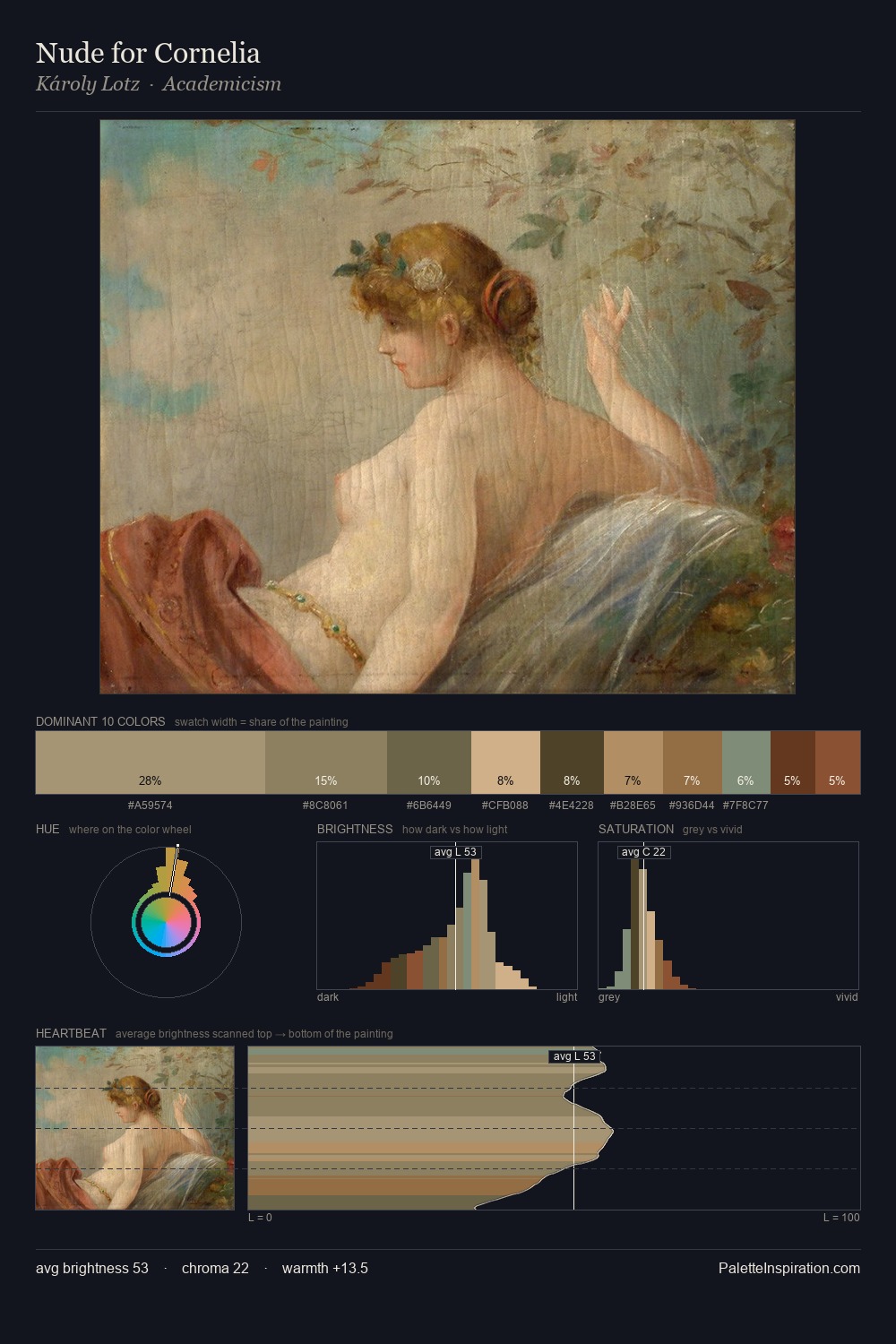Click the hex code text '#7F8C77'

[745, 805]
